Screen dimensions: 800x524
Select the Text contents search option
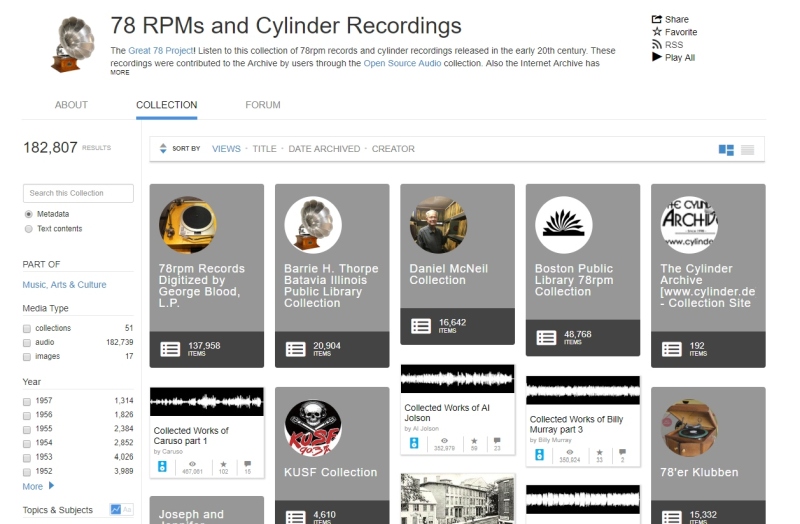click(29, 229)
